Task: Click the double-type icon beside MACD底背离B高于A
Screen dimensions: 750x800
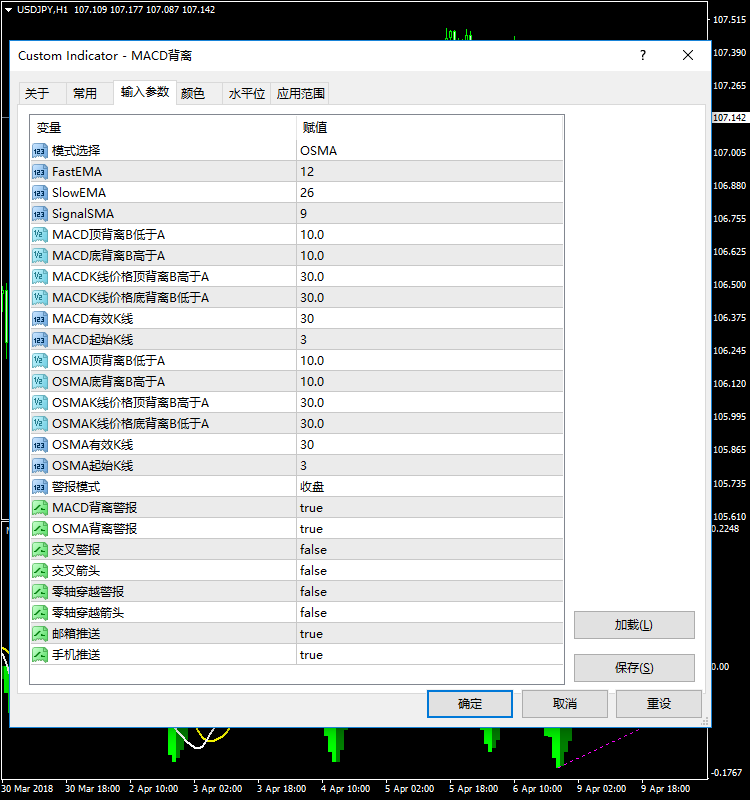Action: (40, 256)
